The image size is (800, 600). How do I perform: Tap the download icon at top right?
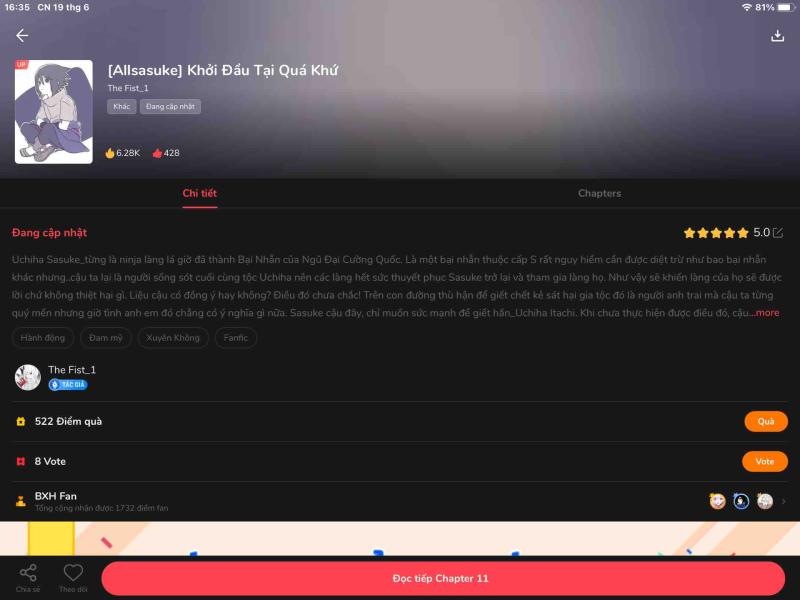(777, 35)
